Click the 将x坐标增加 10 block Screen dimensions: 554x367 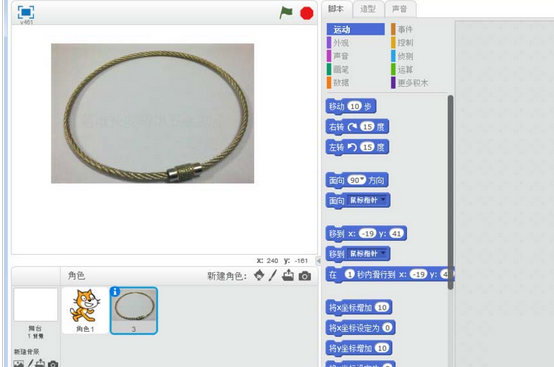[x=359, y=308]
